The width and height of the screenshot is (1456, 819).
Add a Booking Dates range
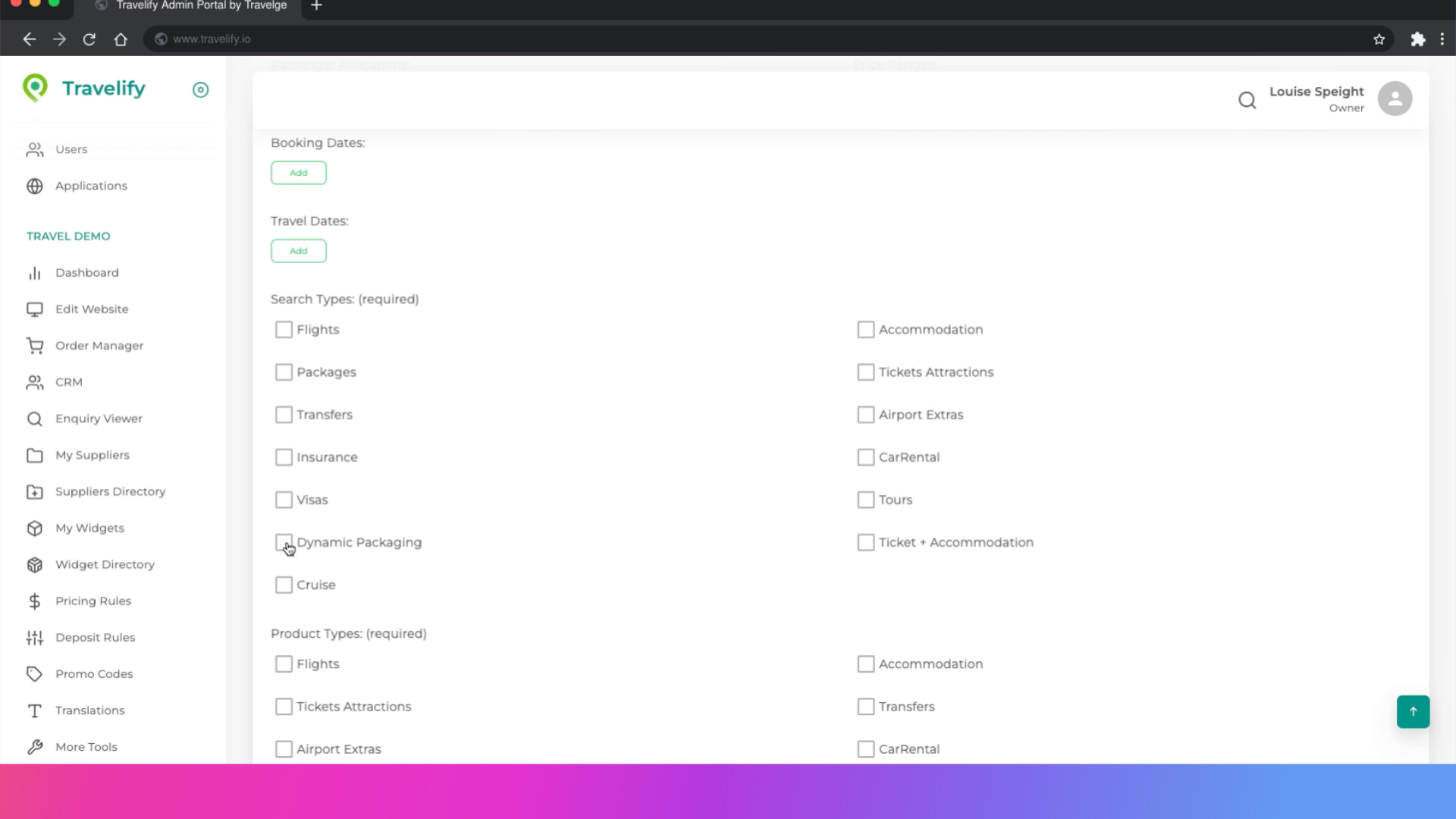coord(299,173)
